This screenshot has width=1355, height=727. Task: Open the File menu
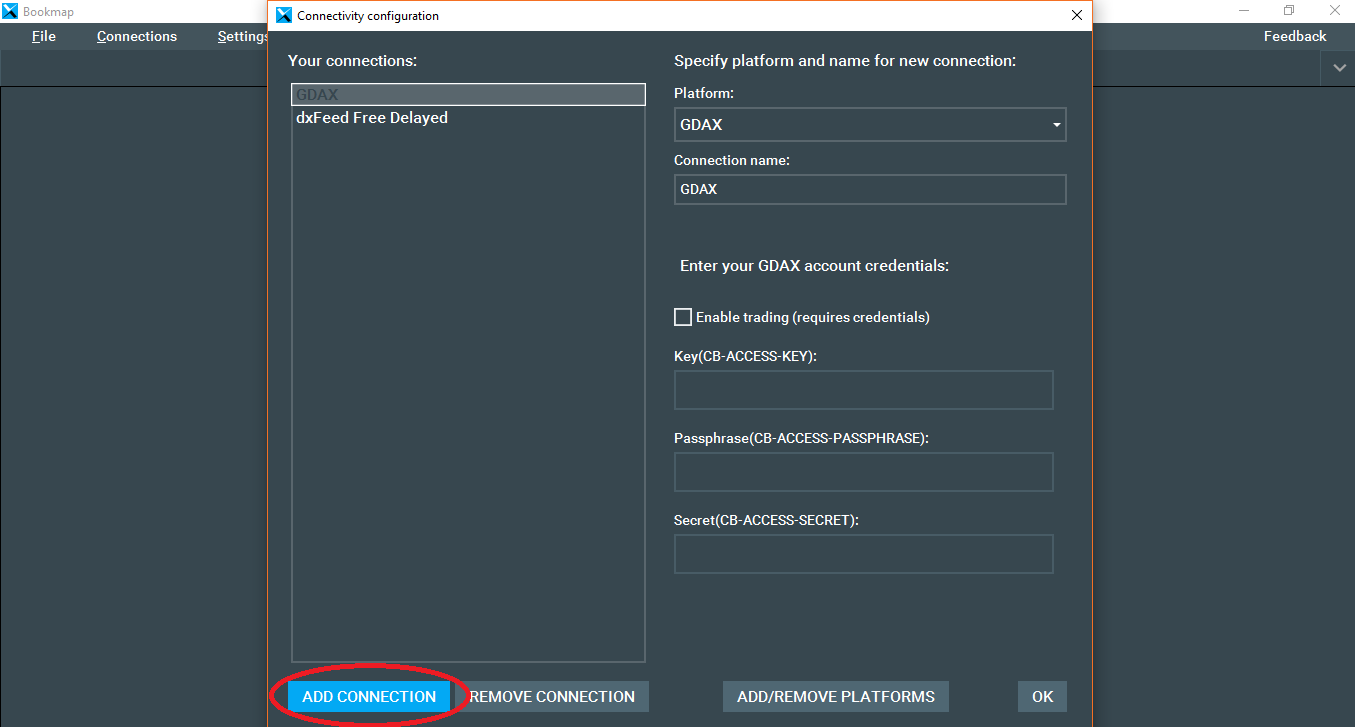43,36
